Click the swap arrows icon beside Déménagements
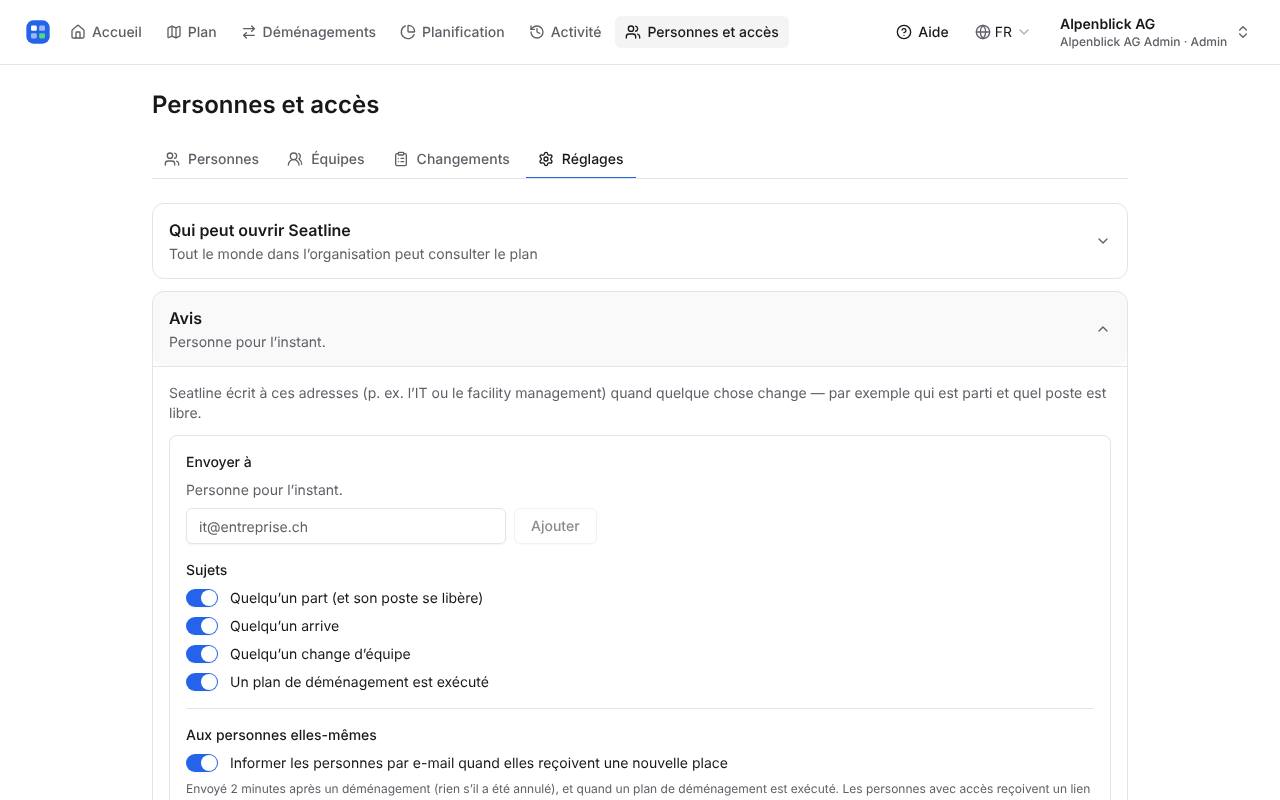 pos(249,32)
